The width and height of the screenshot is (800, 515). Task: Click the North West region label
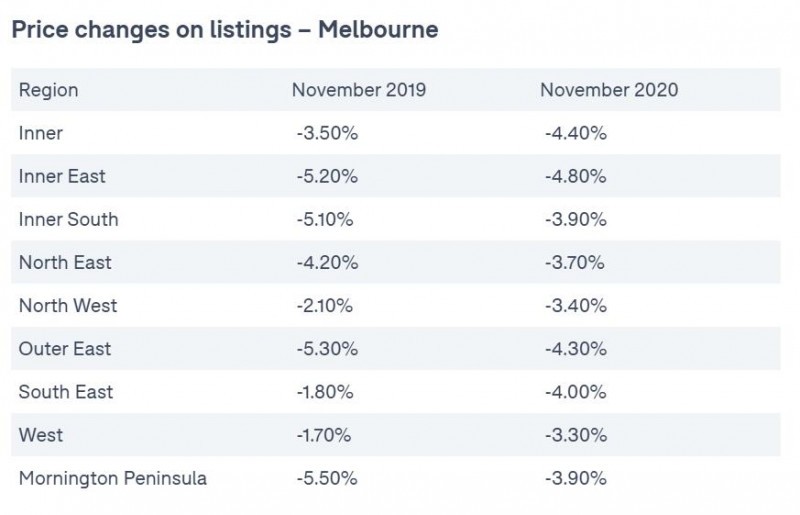[x=68, y=306]
